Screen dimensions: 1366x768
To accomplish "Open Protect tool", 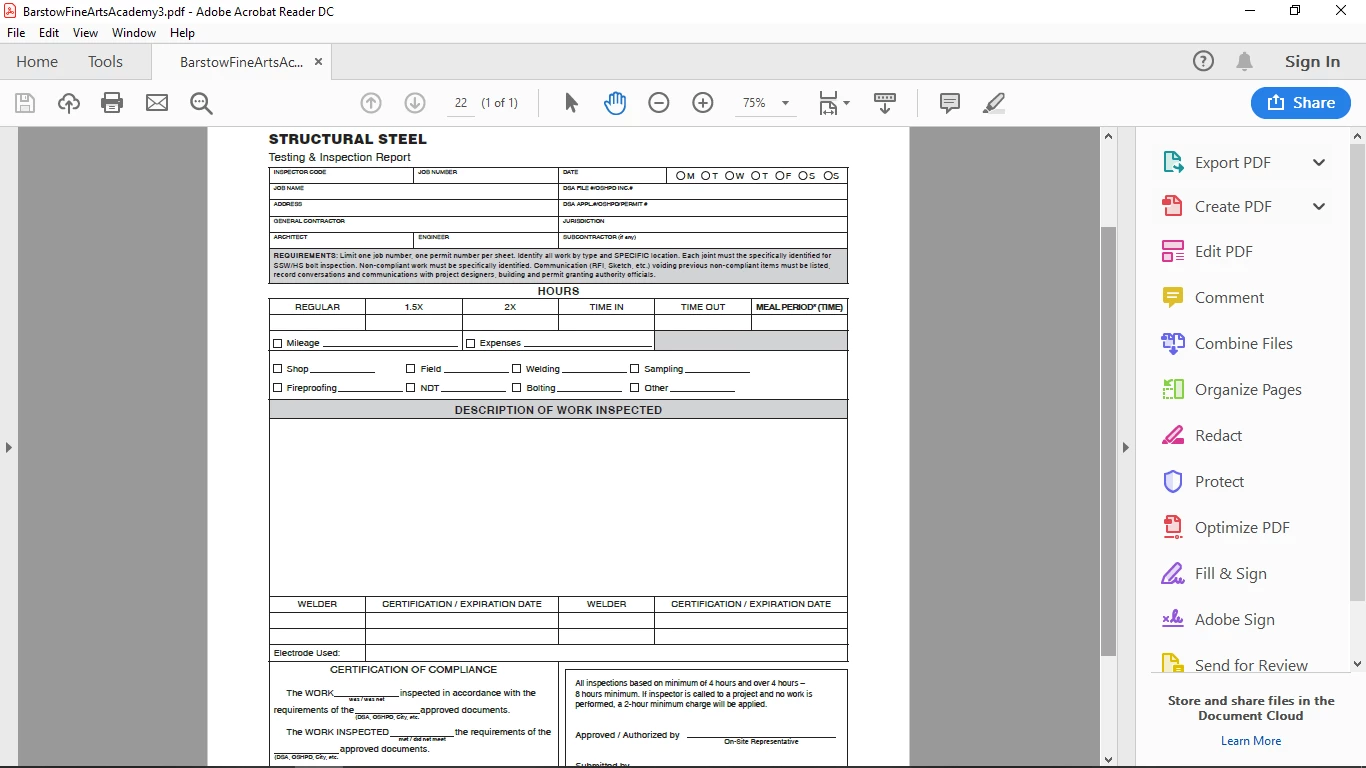I will pyautogui.click(x=1203, y=482).
